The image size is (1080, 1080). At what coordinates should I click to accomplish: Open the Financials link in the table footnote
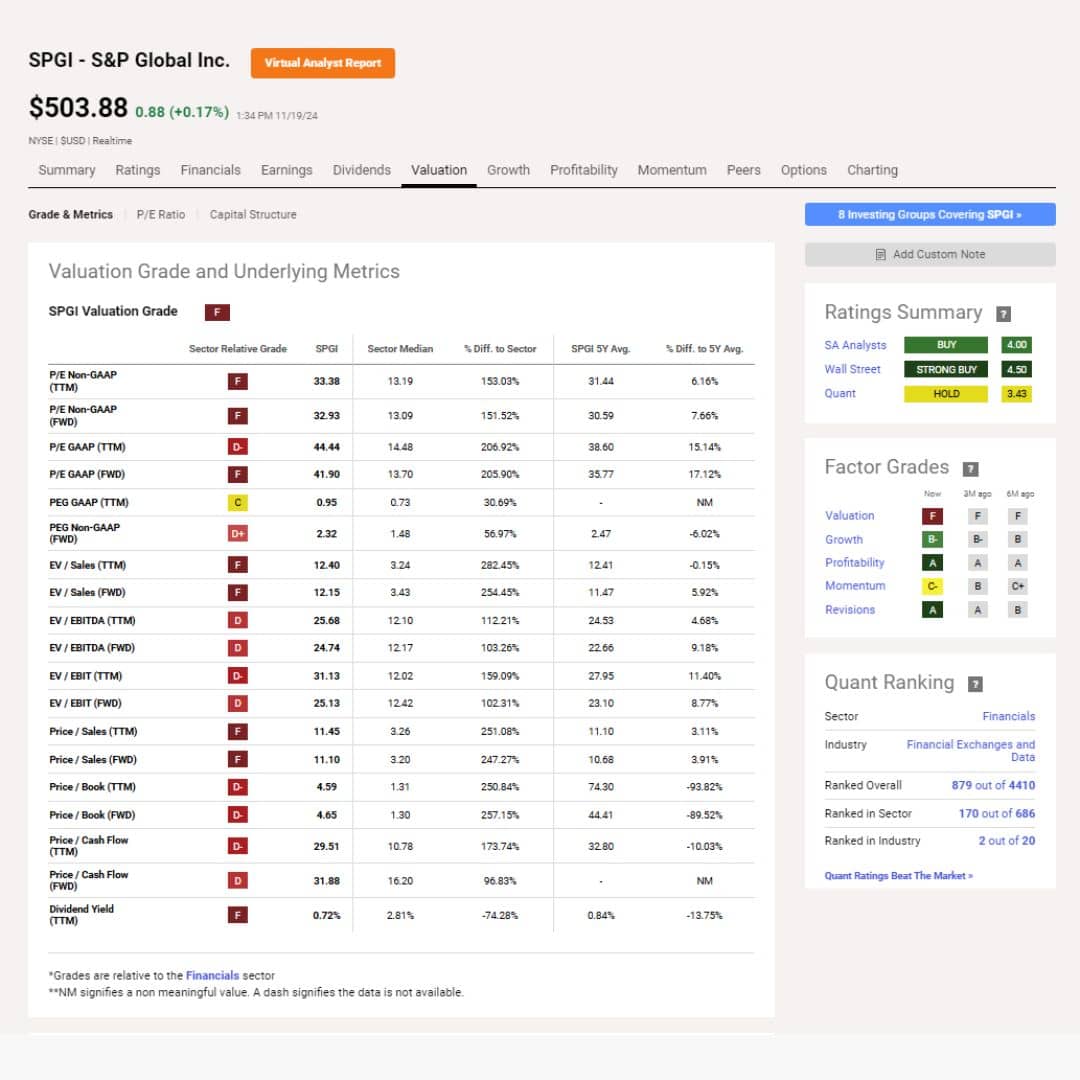[212, 976]
